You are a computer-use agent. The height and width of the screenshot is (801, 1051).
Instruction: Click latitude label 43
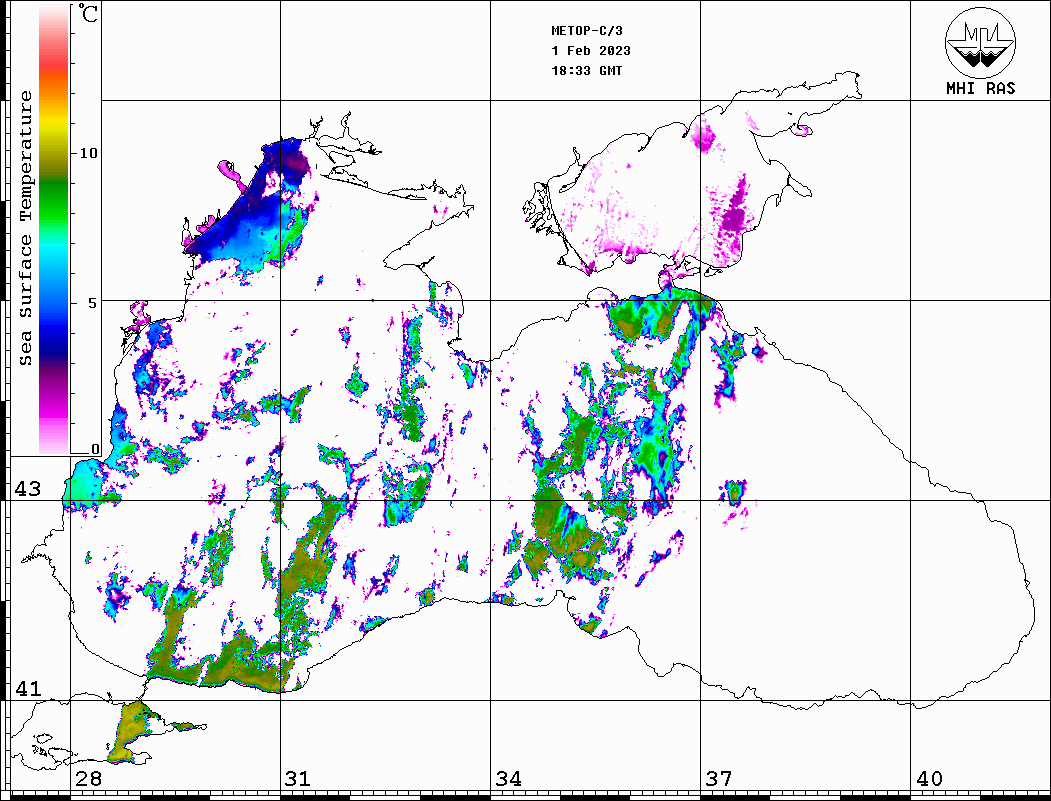[x=28, y=489]
